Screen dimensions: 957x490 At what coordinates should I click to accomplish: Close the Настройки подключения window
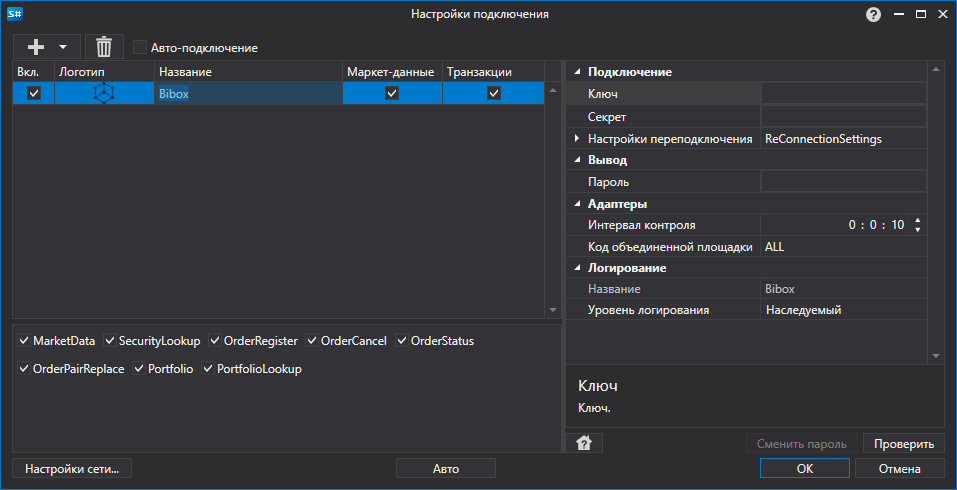942,15
